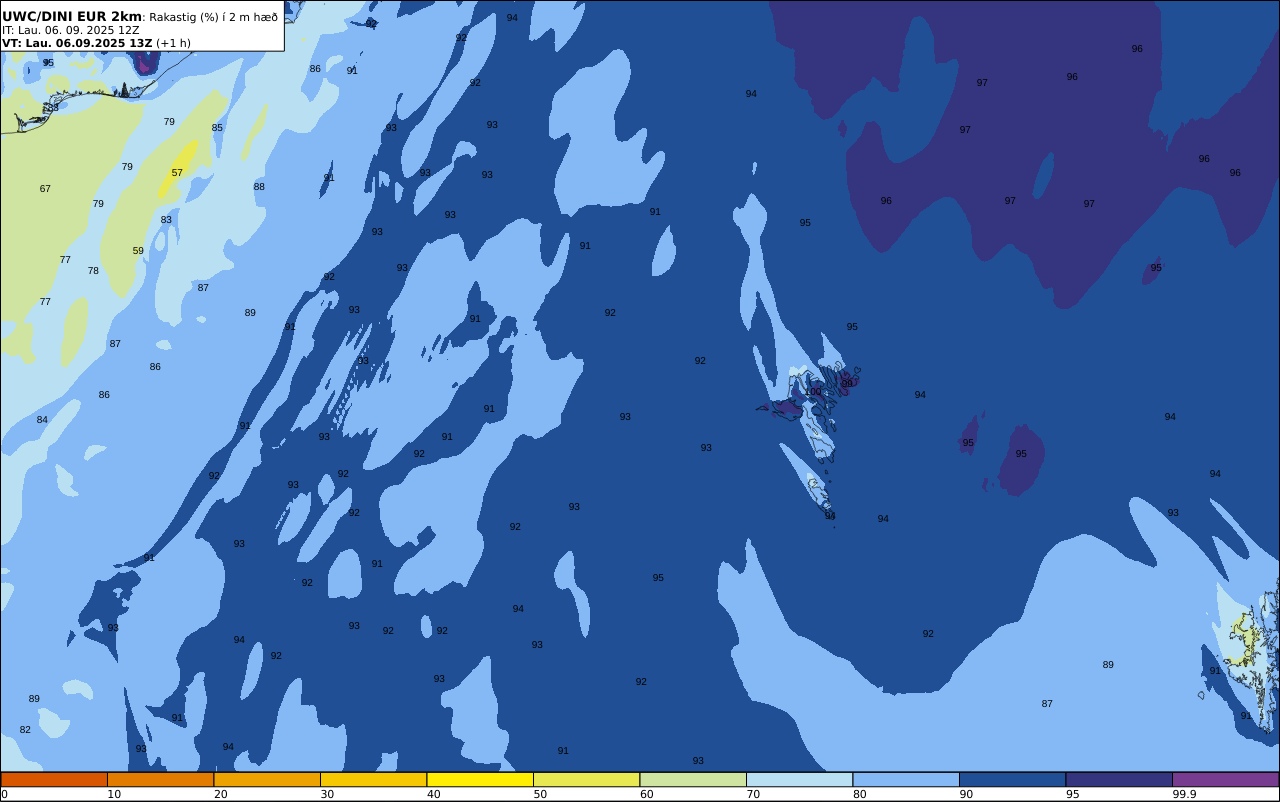Click the humidity value 59 on the map
The image size is (1280, 802).
[x=138, y=251]
